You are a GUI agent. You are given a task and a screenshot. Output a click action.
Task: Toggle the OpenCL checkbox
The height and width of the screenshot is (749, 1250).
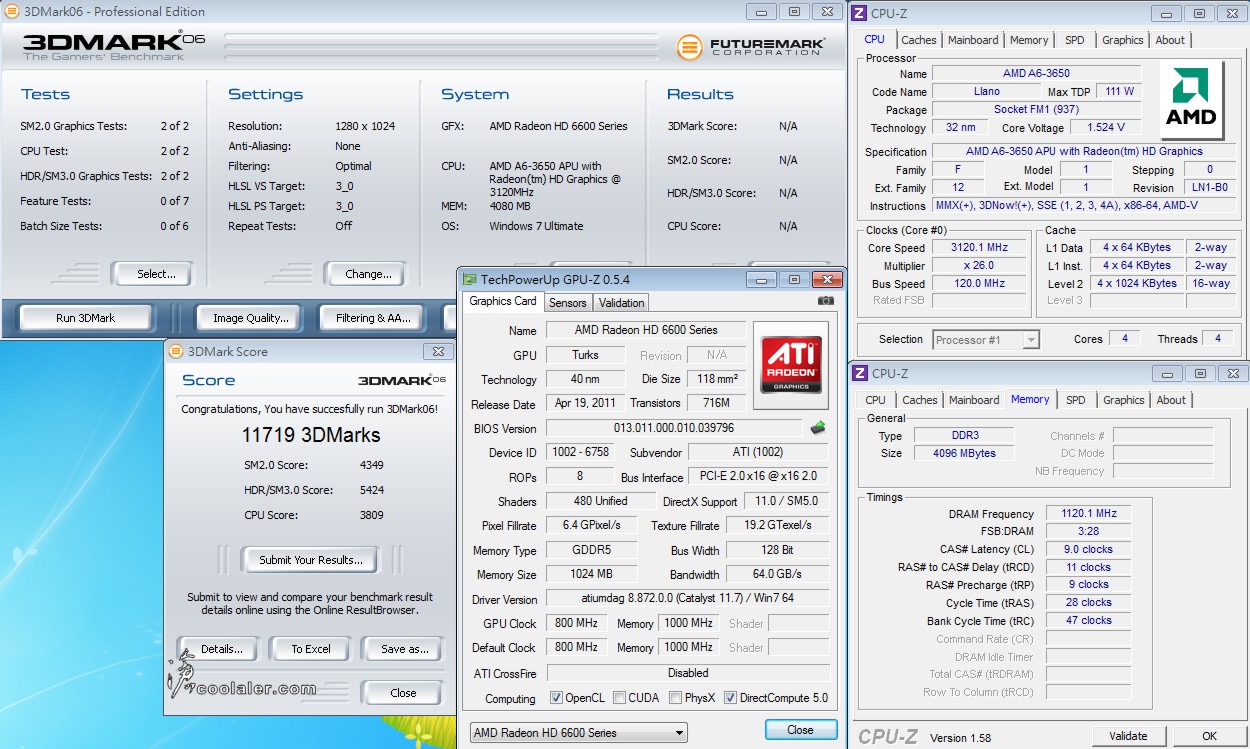point(556,698)
